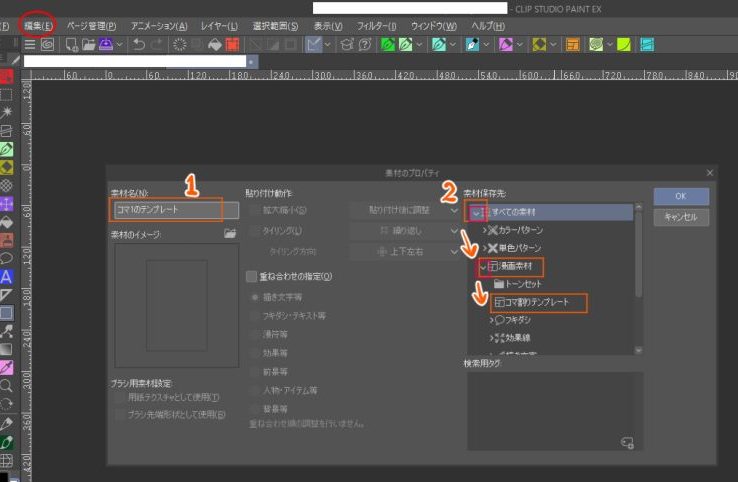
Task: Select the yellow Eraser tool in toolbox
Action: click(6, 167)
